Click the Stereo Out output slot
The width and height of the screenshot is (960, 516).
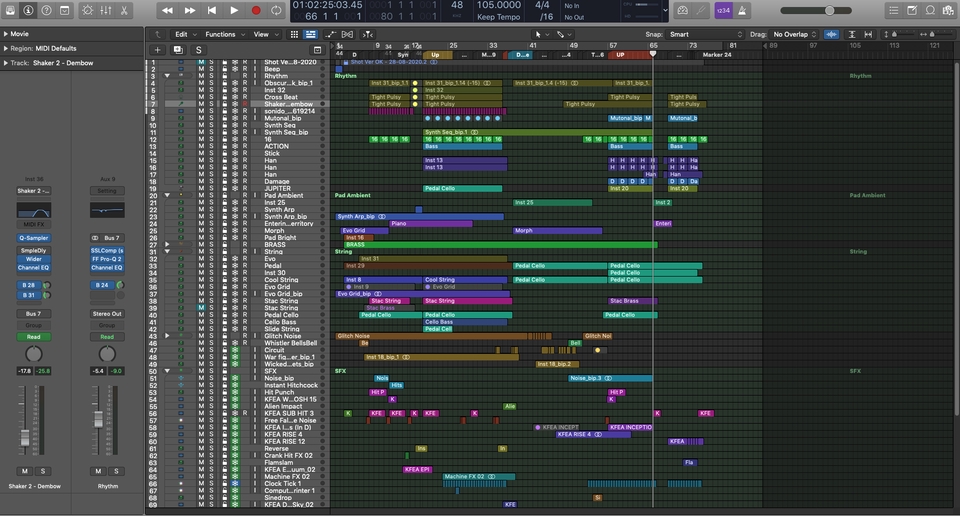(x=107, y=313)
